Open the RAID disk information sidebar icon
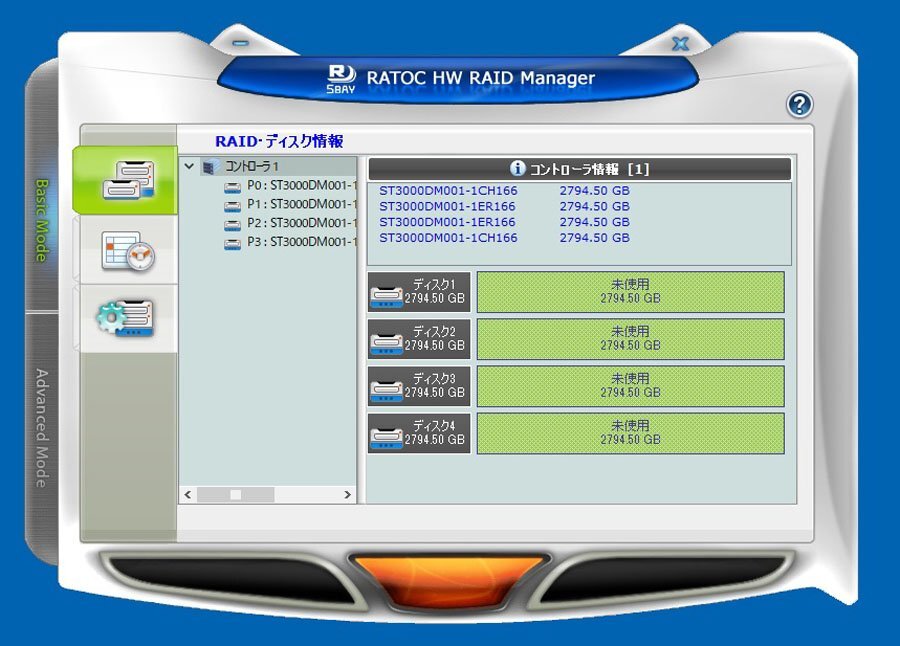 point(128,180)
